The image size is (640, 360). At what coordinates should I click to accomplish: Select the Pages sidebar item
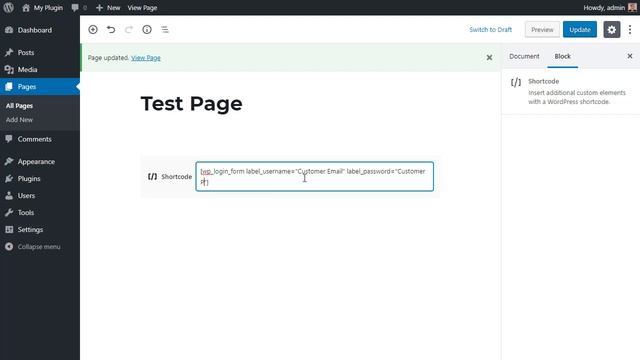point(40,87)
